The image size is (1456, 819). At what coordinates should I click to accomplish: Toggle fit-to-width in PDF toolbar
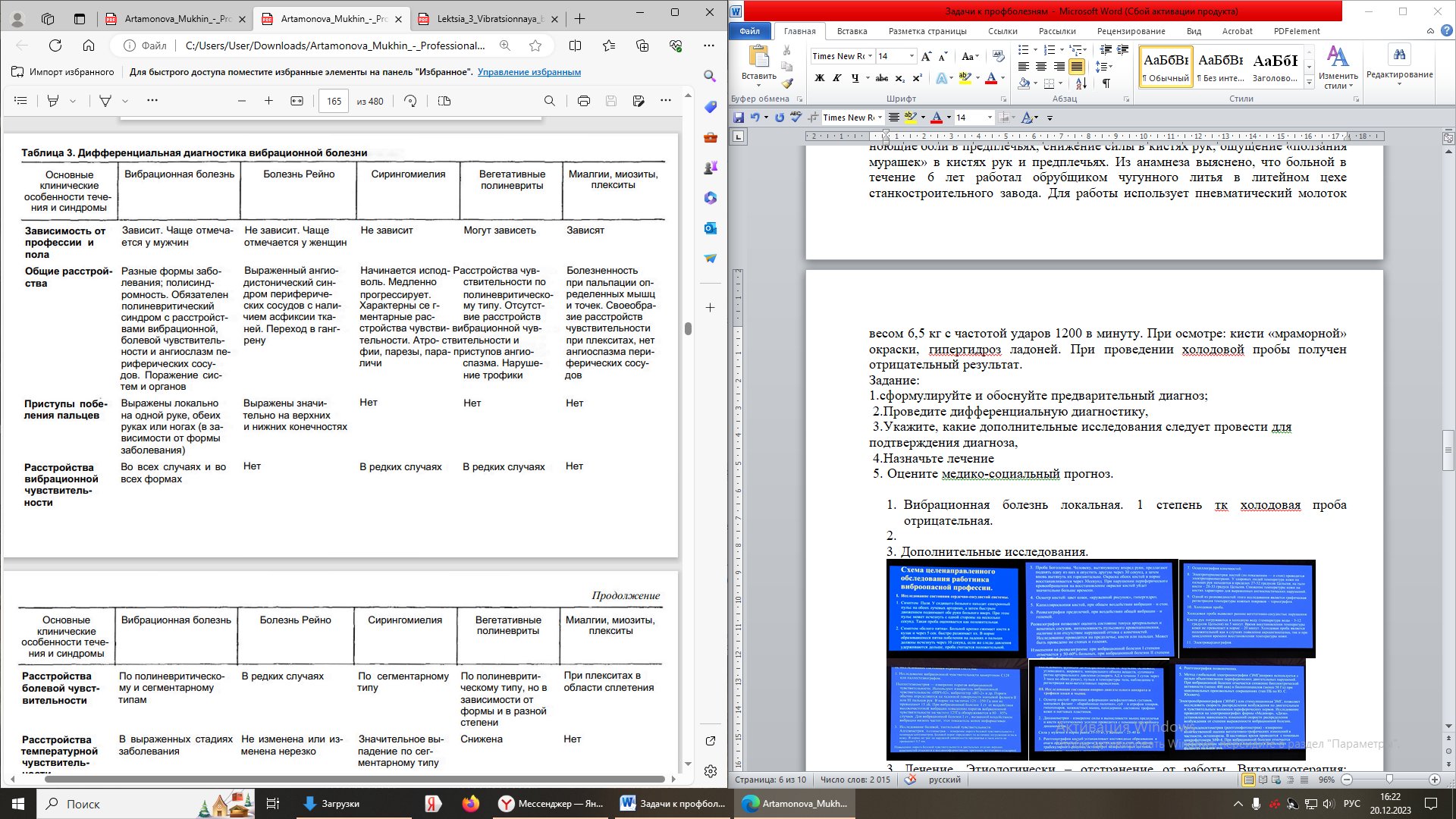(297, 100)
